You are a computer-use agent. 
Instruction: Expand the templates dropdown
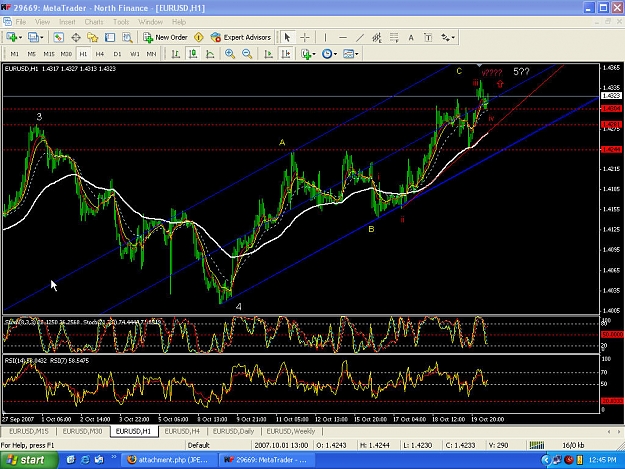tap(351, 54)
